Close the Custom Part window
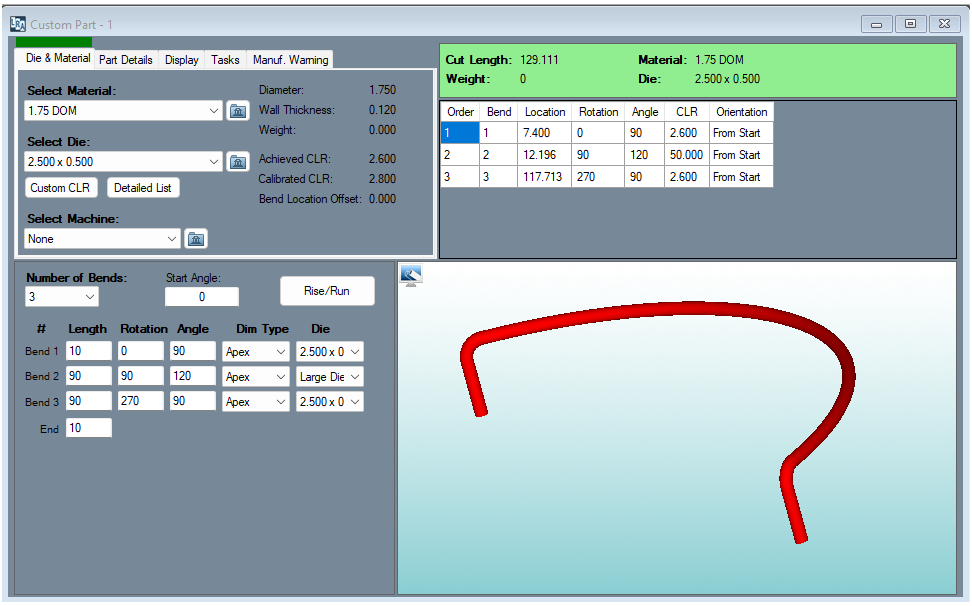This screenshot has width=972, height=606. (x=944, y=24)
